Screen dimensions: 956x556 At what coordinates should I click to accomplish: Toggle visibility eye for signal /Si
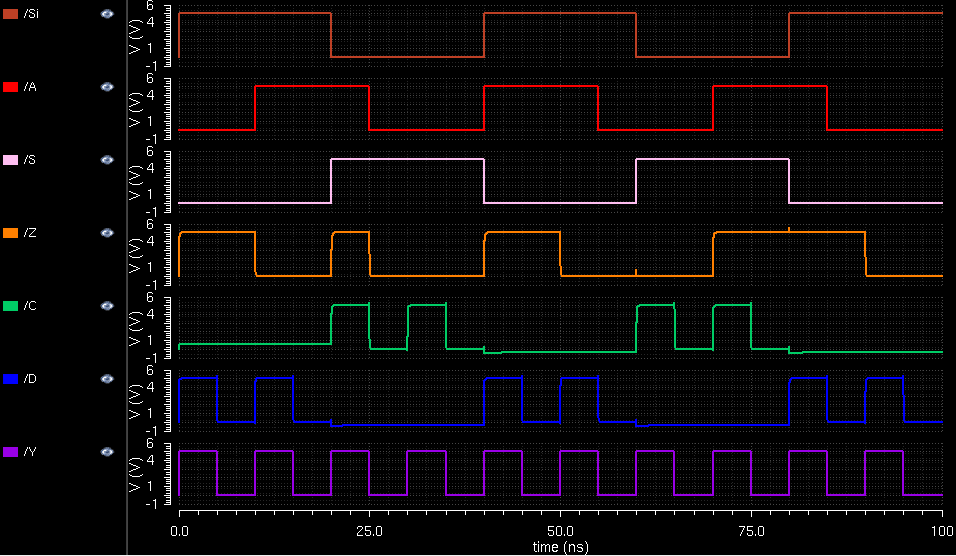click(x=107, y=13)
